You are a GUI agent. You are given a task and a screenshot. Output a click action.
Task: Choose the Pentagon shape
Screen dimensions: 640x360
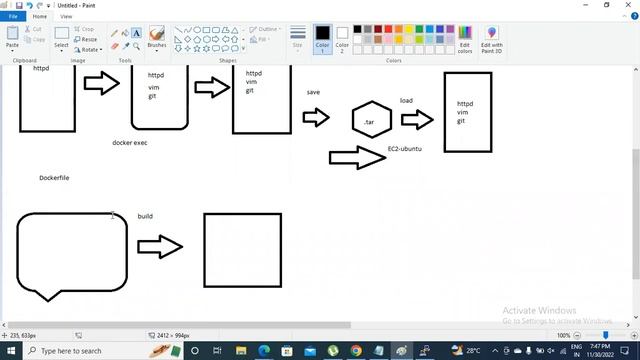197,40
